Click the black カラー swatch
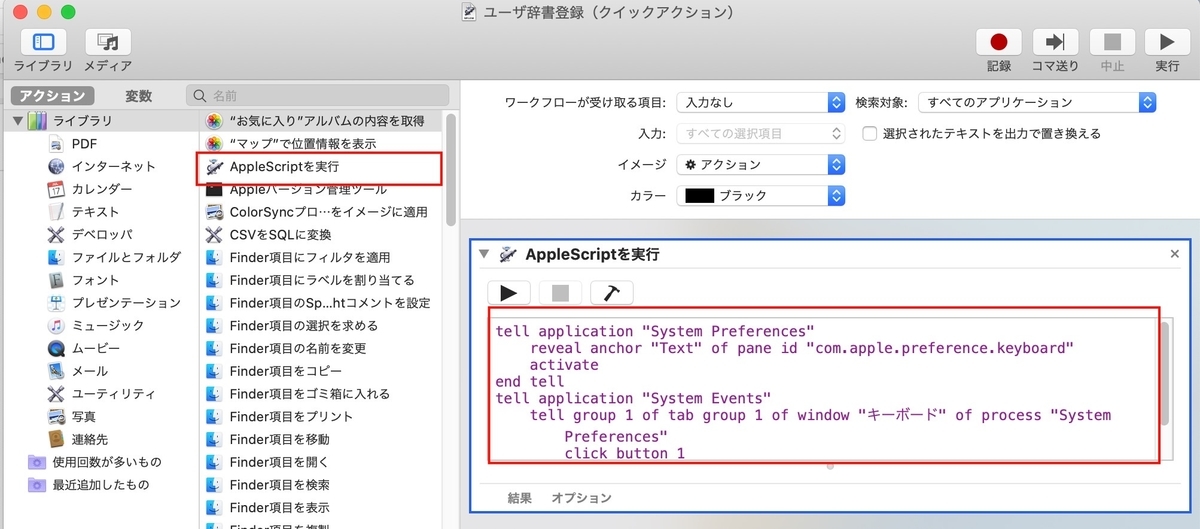The height and width of the screenshot is (529, 1200). tap(699, 196)
